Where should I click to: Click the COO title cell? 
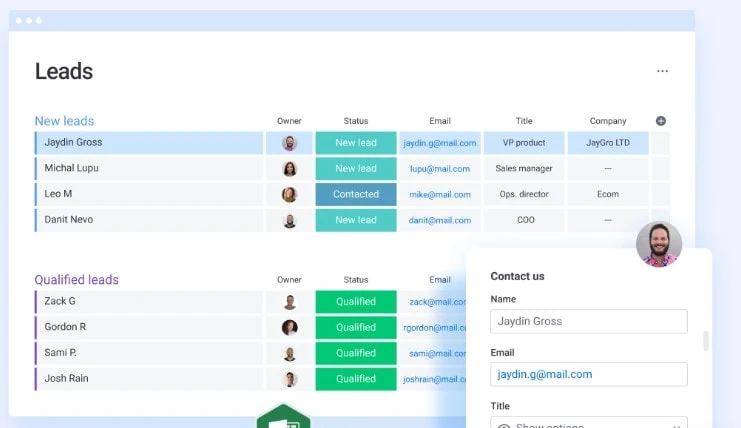tap(524, 220)
